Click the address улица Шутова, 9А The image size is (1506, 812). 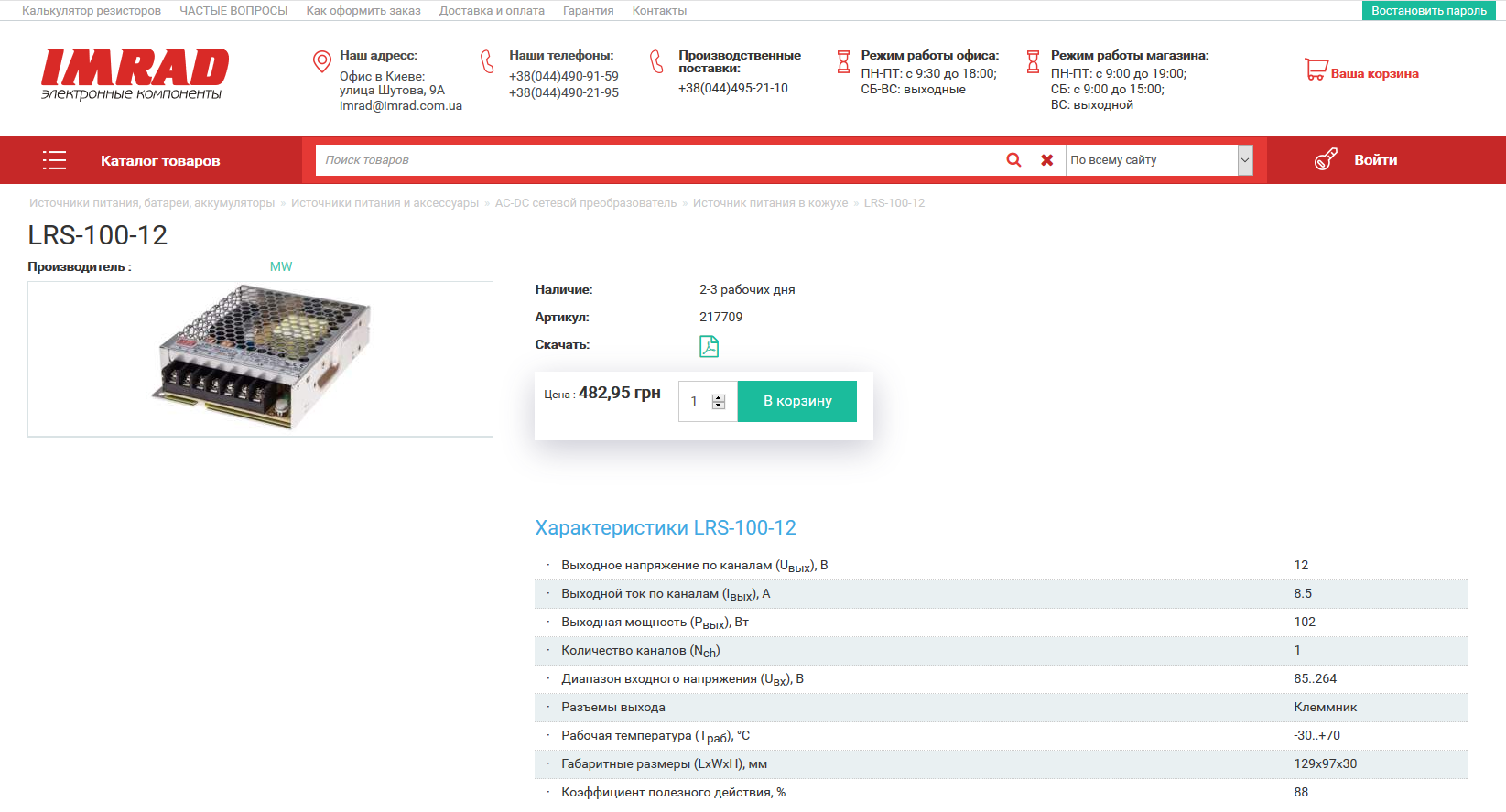click(x=392, y=90)
